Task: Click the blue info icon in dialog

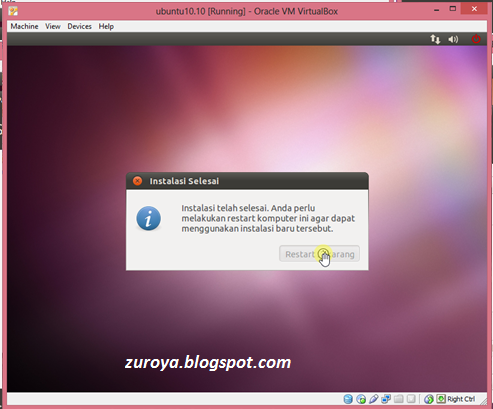Action: (149, 219)
